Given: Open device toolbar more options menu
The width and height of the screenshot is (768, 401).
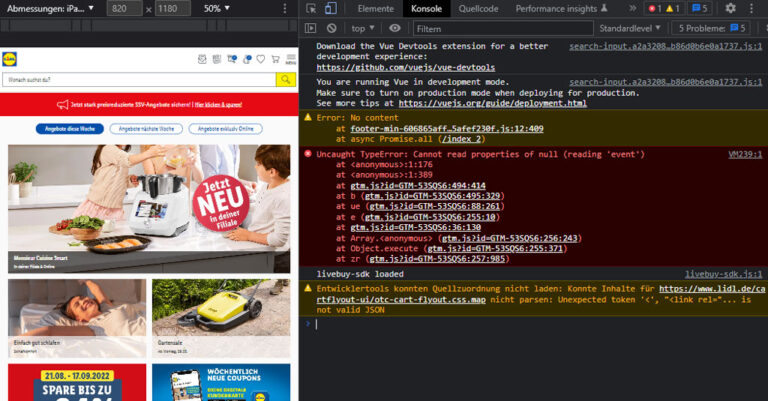Looking at the screenshot, I should 285,8.
